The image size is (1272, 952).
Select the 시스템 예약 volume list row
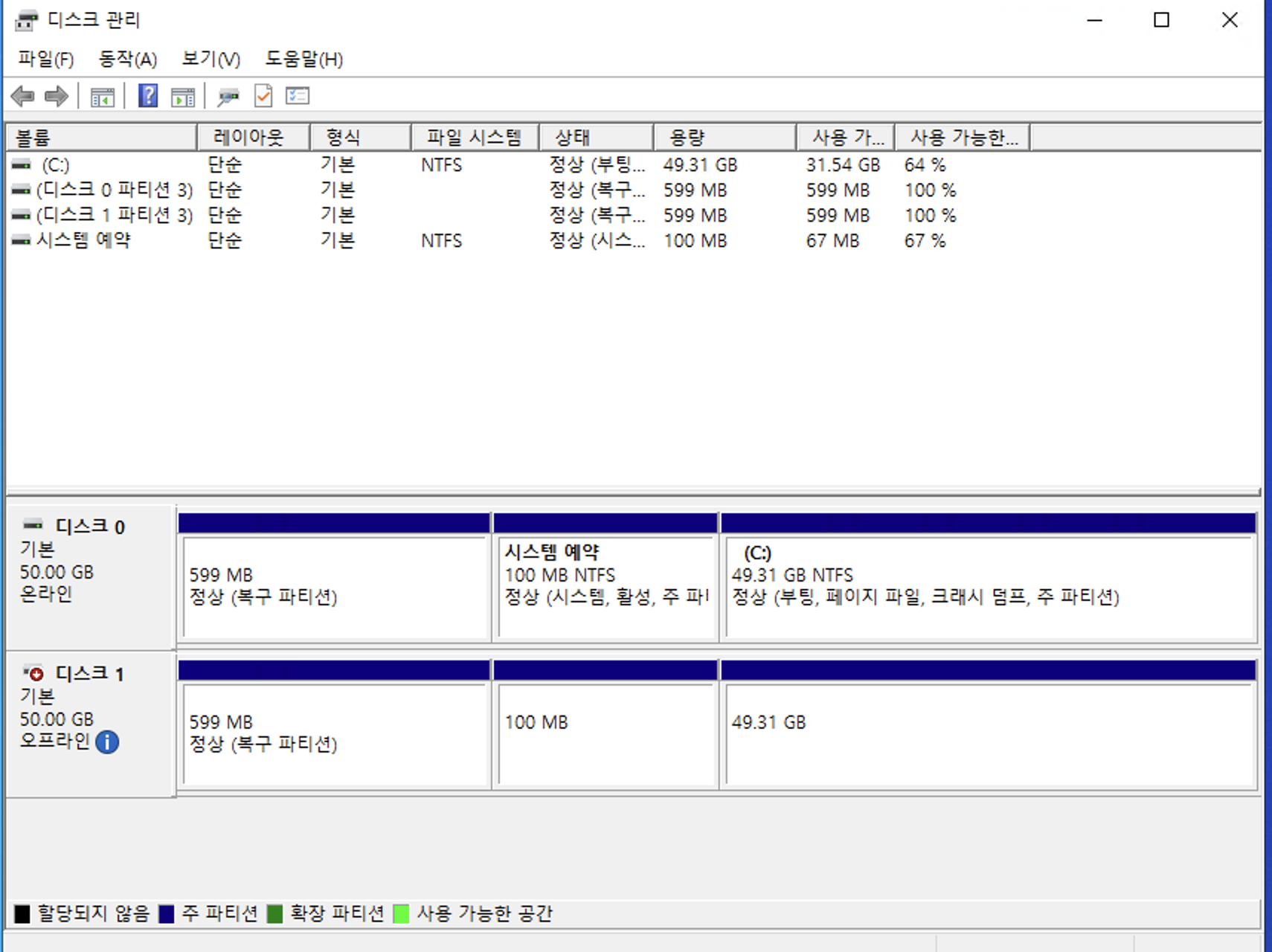(634, 240)
